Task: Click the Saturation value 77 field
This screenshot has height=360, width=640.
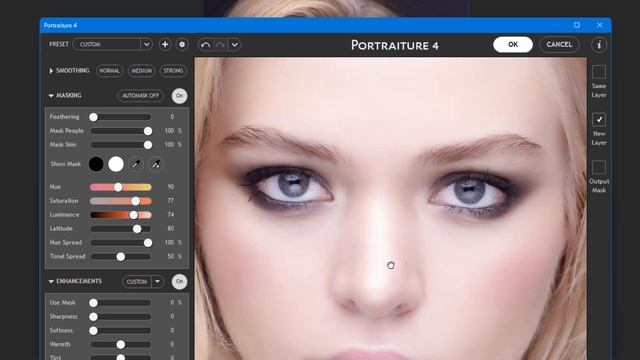Action: coord(171,201)
